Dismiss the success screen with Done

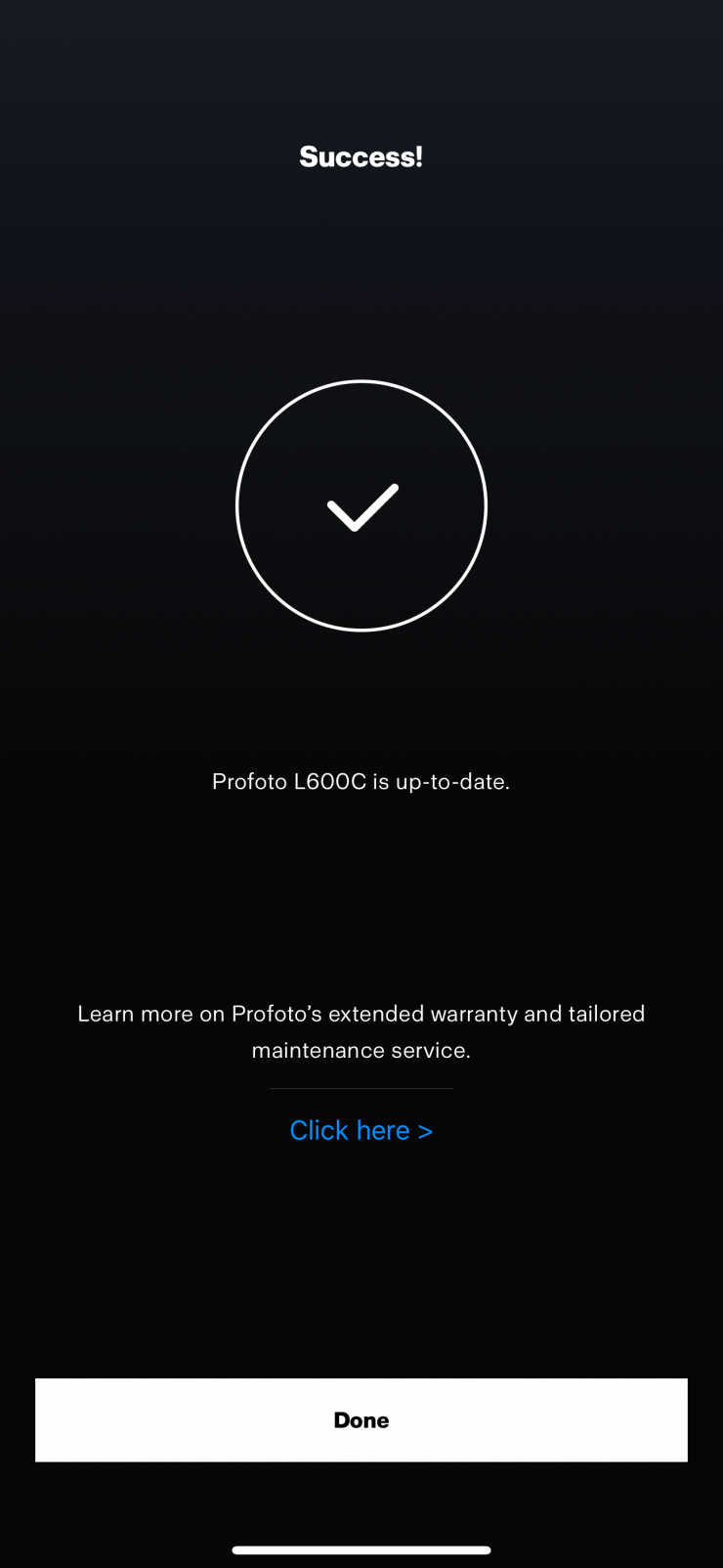click(x=361, y=1419)
